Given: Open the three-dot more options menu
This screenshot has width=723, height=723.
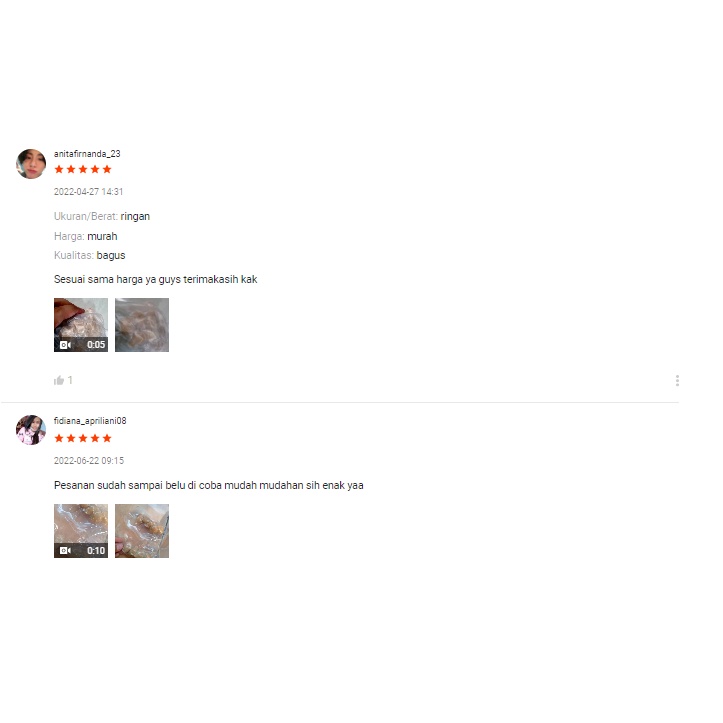Looking at the screenshot, I should 677,380.
